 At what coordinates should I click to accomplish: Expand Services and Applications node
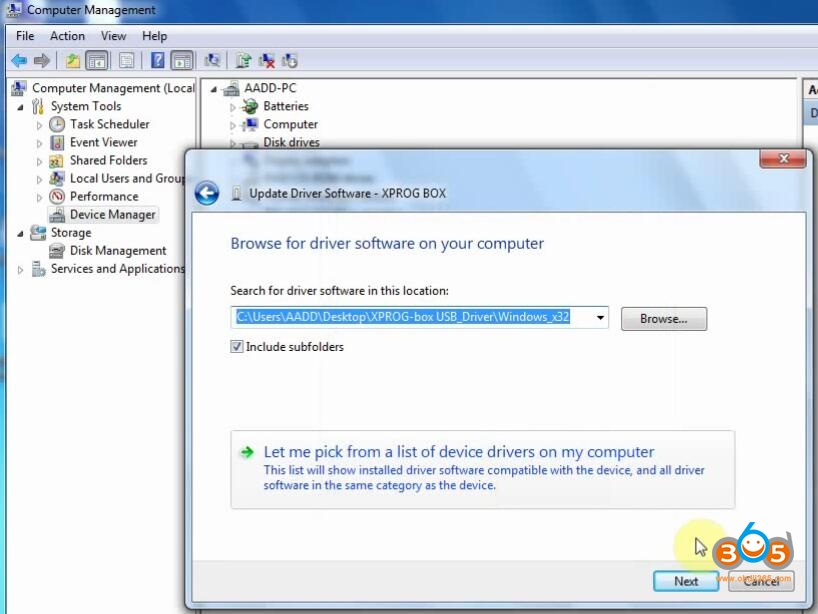coord(20,270)
